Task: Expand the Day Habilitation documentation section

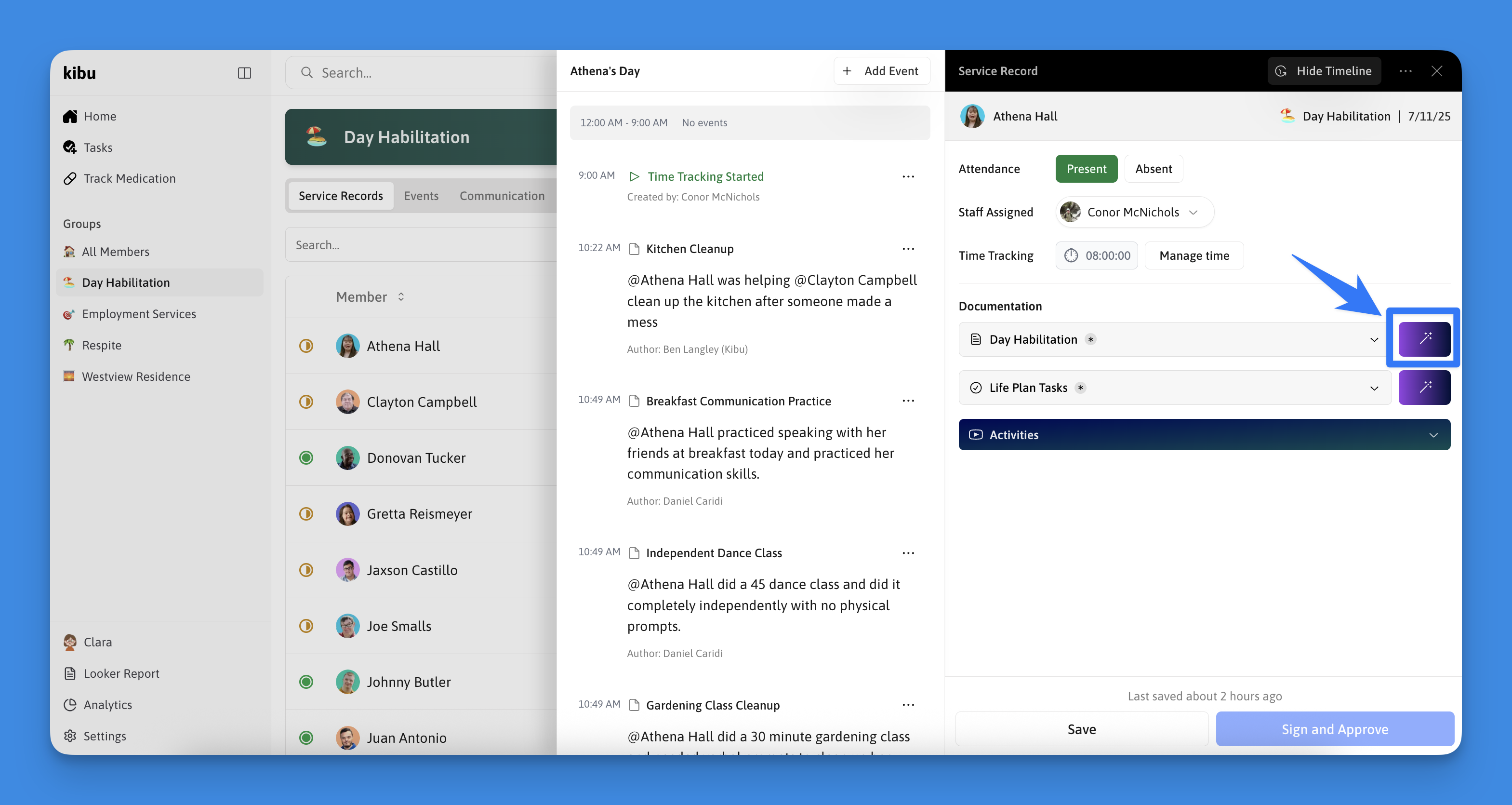Action: click(1374, 339)
